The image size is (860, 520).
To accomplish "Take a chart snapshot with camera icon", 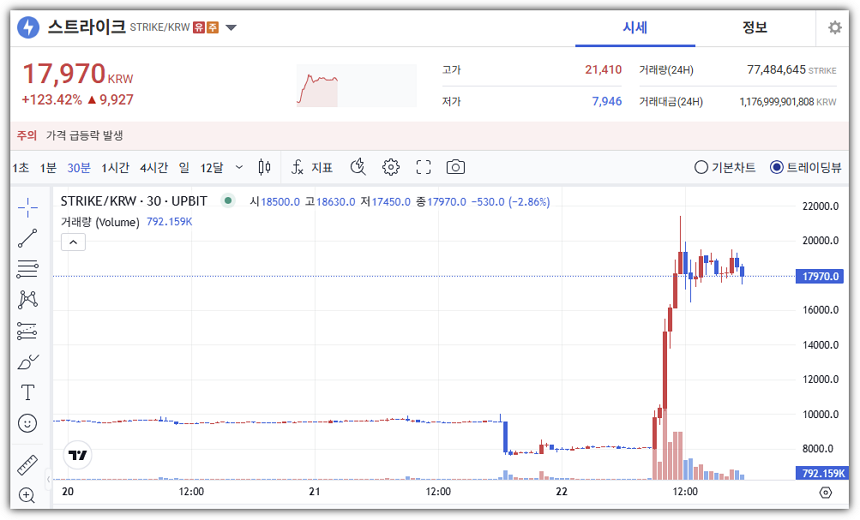I will coord(455,167).
